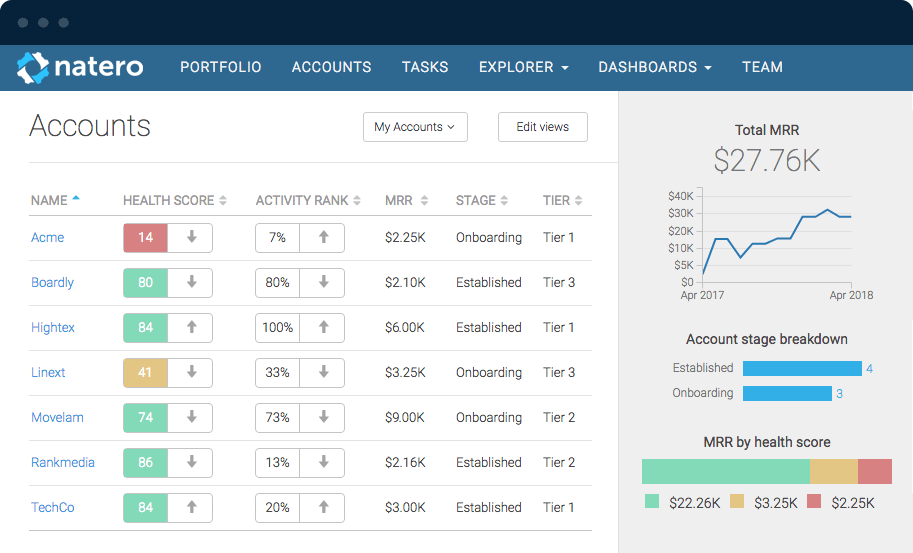Open the Tasks nav item
The height and width of the screenshot is (553, 913).
(425, 68)
